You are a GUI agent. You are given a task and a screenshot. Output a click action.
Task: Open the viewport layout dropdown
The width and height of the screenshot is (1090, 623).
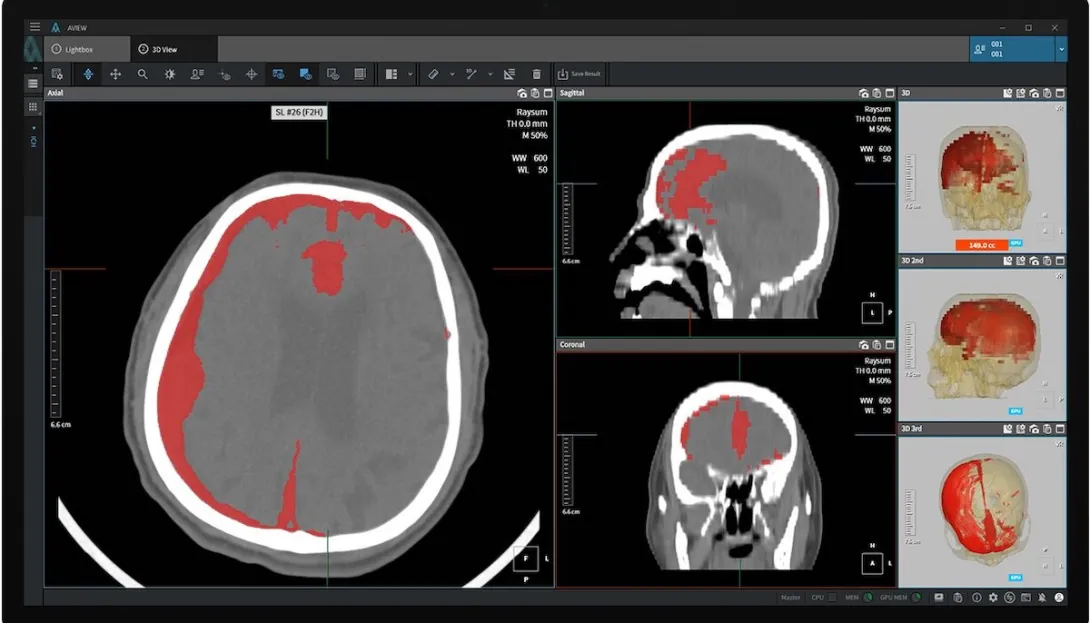(x=410, y=73)
